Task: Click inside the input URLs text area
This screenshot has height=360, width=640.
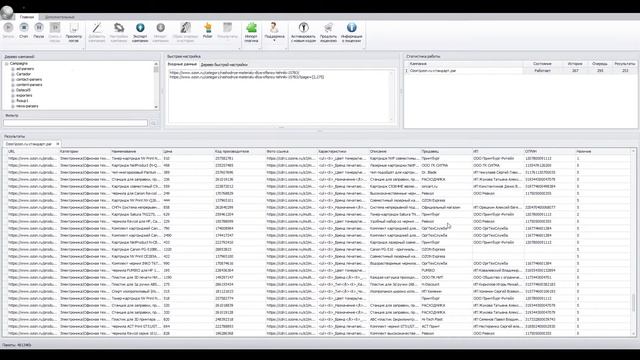Action: click(281, 96)
